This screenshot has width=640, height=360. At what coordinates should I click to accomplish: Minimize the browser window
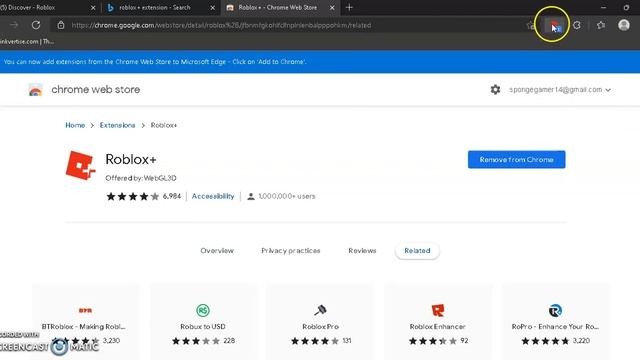point(603,7)
